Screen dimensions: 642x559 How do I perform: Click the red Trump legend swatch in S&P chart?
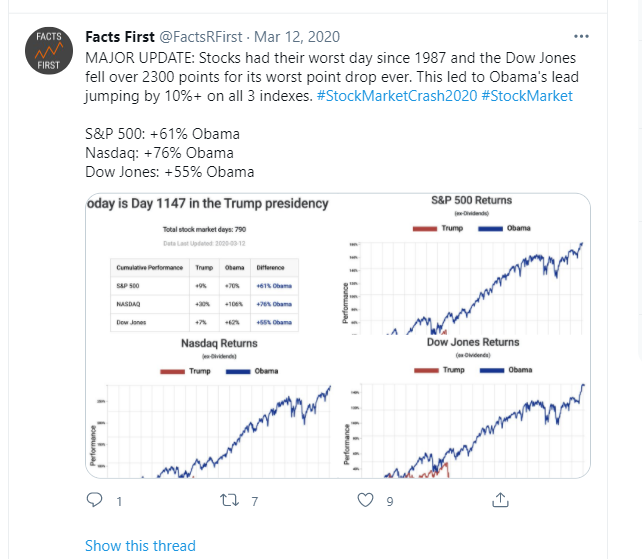tap(426, 228)
